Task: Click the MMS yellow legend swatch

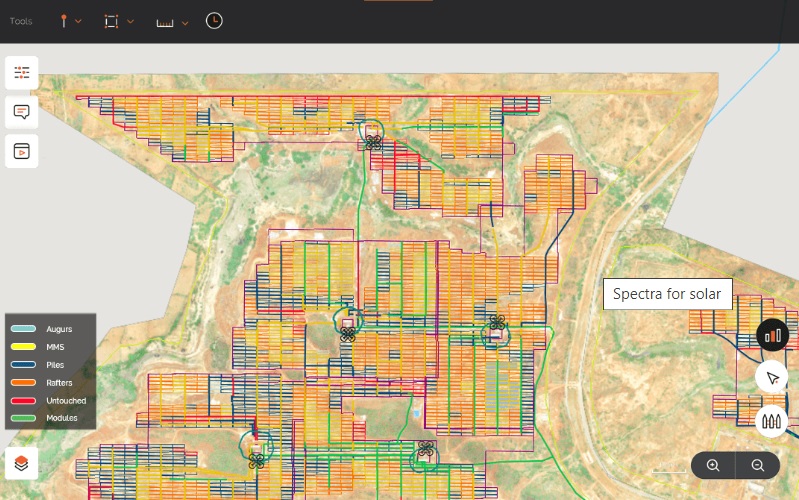Action: click(23, 347)
